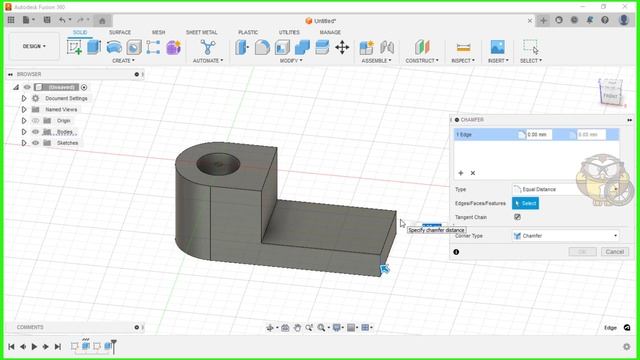Open the Create menu dropdown
The height and width of the screenshot is (360, 640).
tap(123, 60)
